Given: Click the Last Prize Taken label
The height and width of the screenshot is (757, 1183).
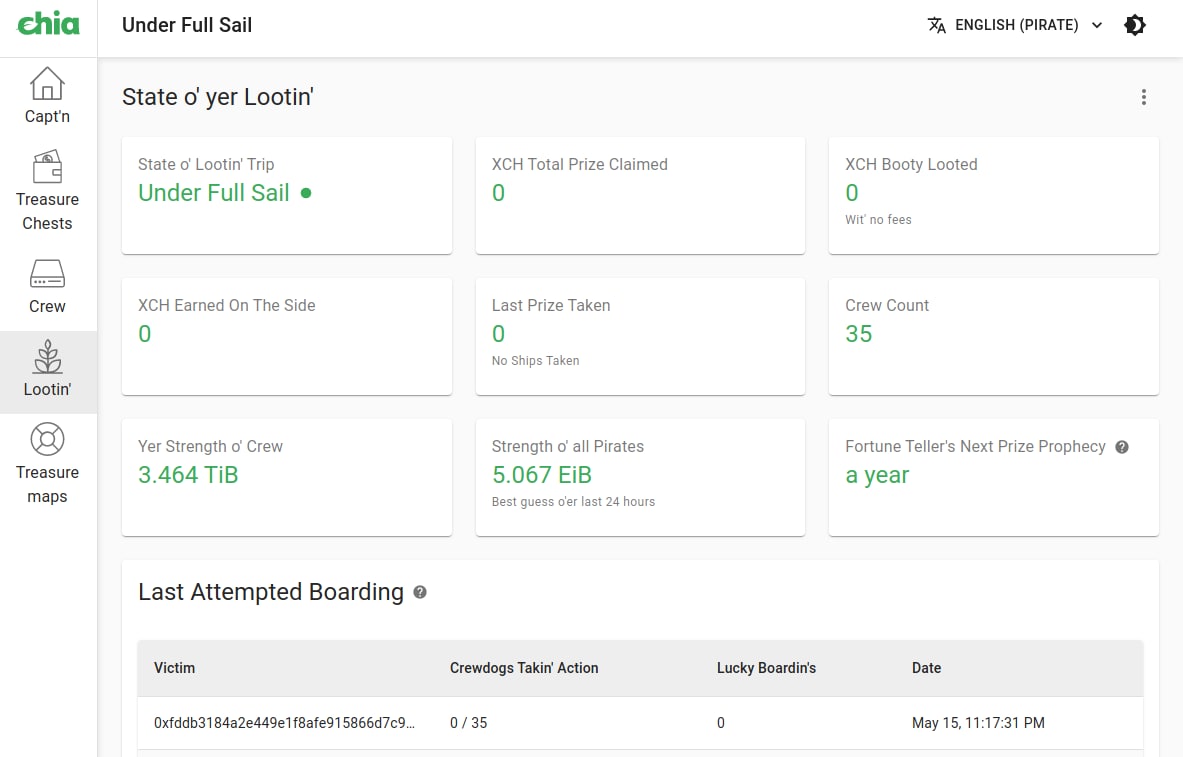Looking at the screenshot, I should 551,306.
